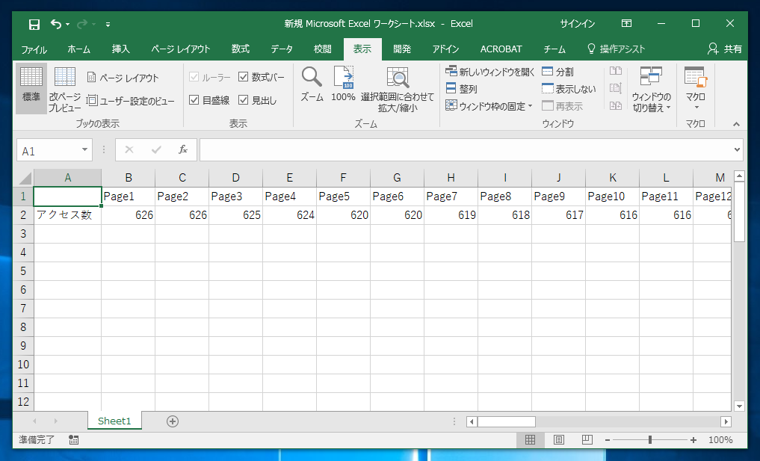
Task: Switch to the ホーム tab
Action: [79, 49]
